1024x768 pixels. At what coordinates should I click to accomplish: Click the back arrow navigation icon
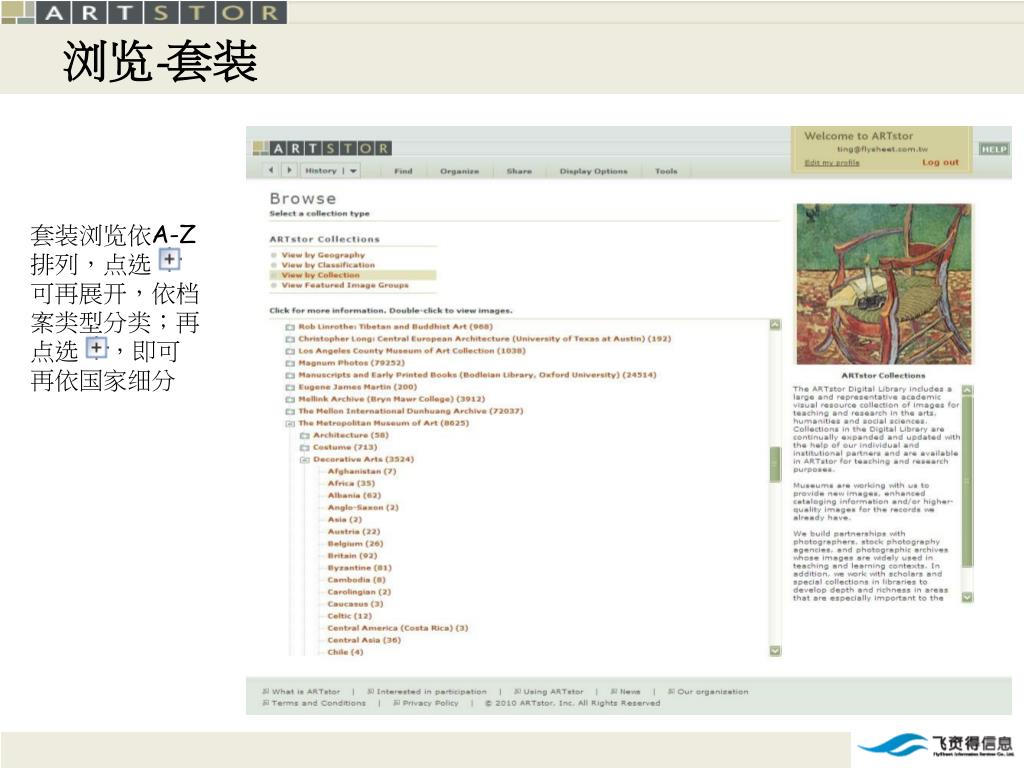(x=272, y=170)
